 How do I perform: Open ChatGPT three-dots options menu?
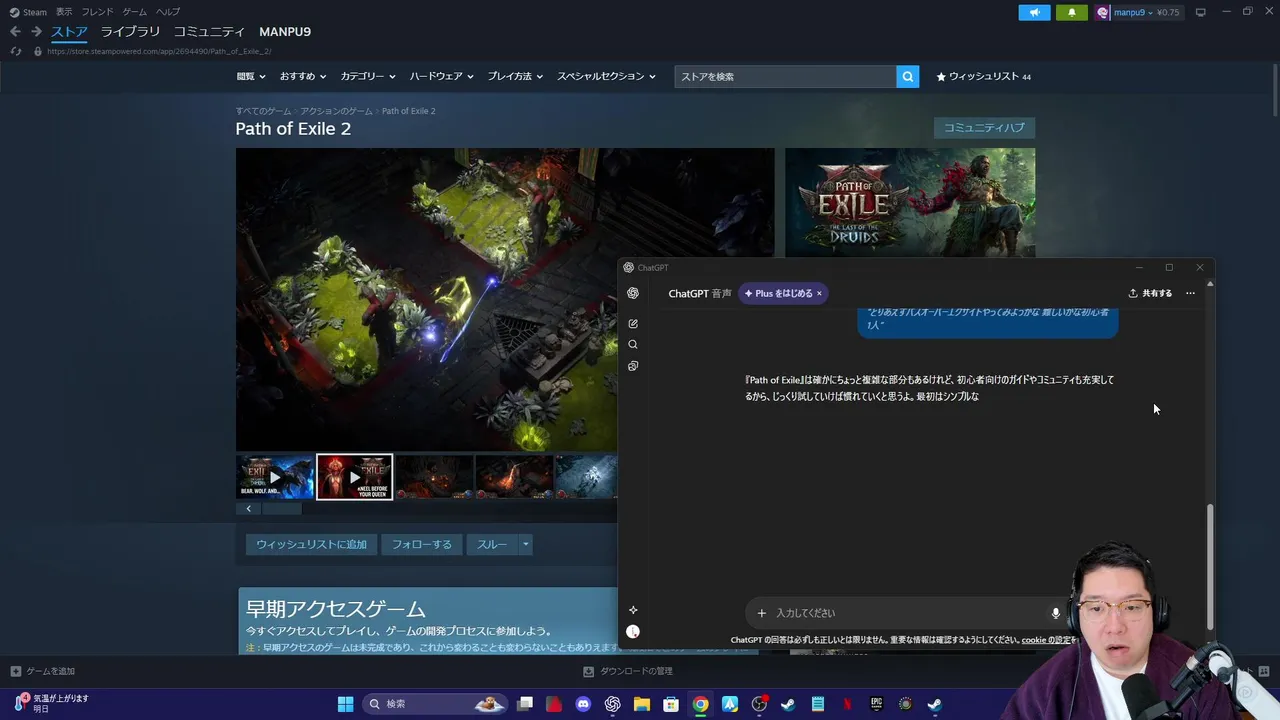(1190, 293)
